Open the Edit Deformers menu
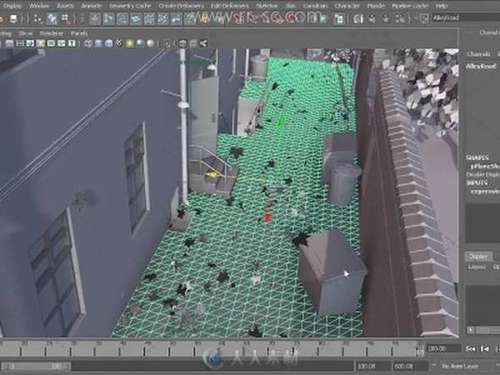Image resolution: width=500 pixels, height=375 pixels. point(230,6)
